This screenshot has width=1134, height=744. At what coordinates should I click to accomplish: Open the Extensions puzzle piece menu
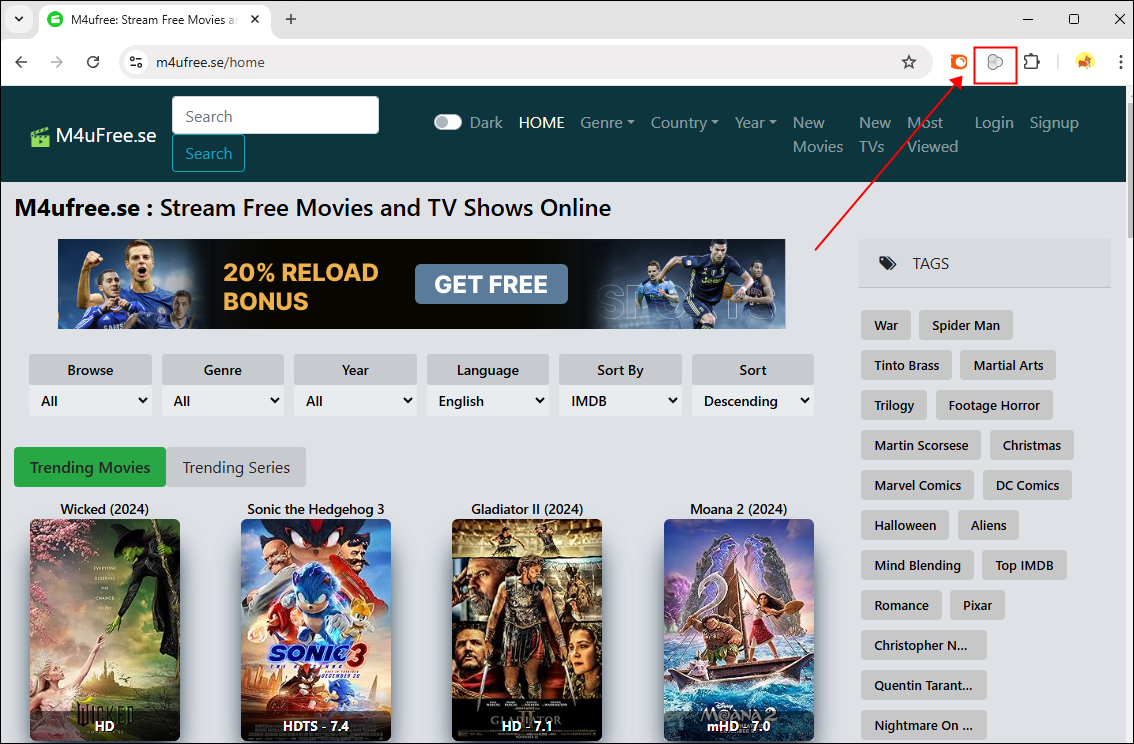[1031, 62]
